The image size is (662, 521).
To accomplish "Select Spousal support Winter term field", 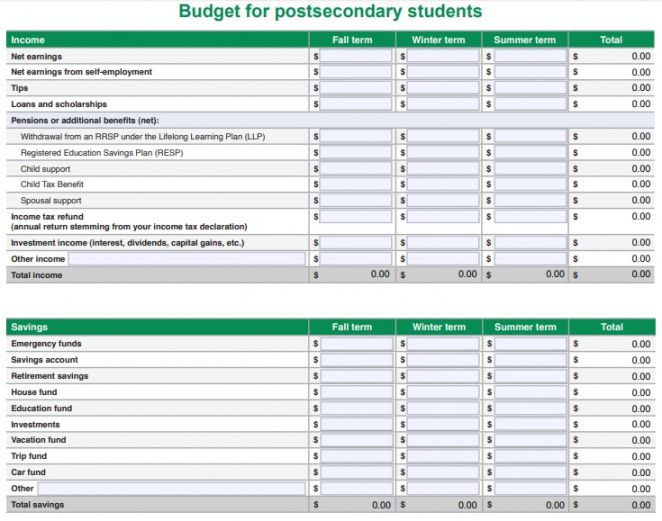I will pos(443,201).
